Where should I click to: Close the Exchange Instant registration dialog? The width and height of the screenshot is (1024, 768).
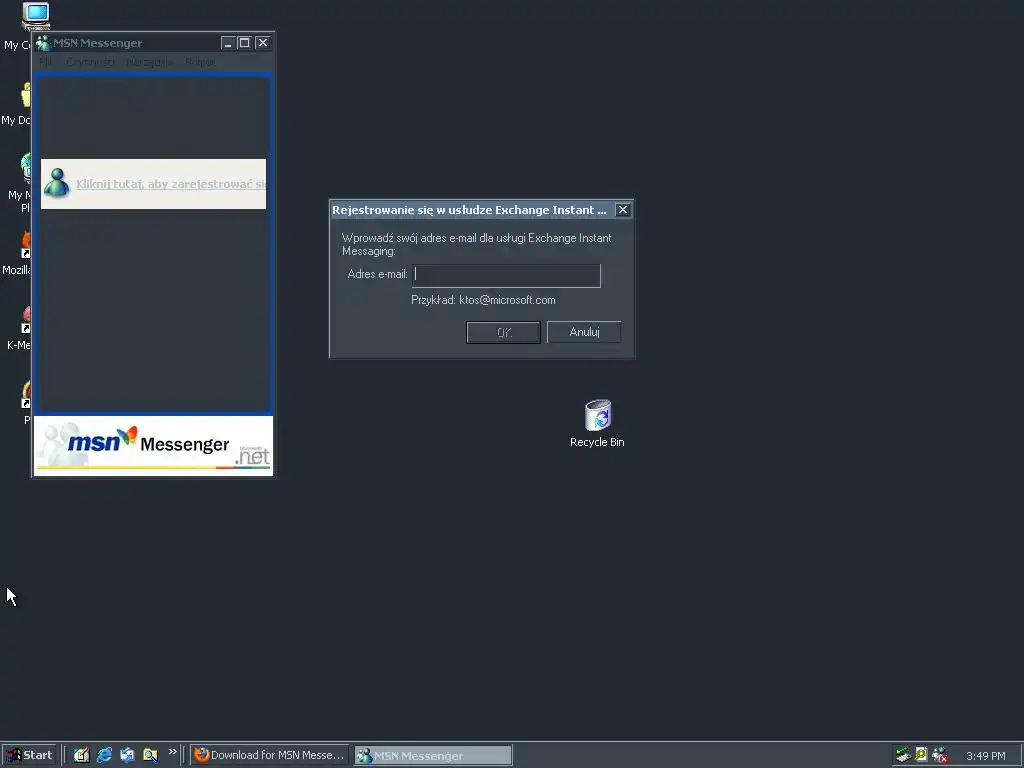623,210
